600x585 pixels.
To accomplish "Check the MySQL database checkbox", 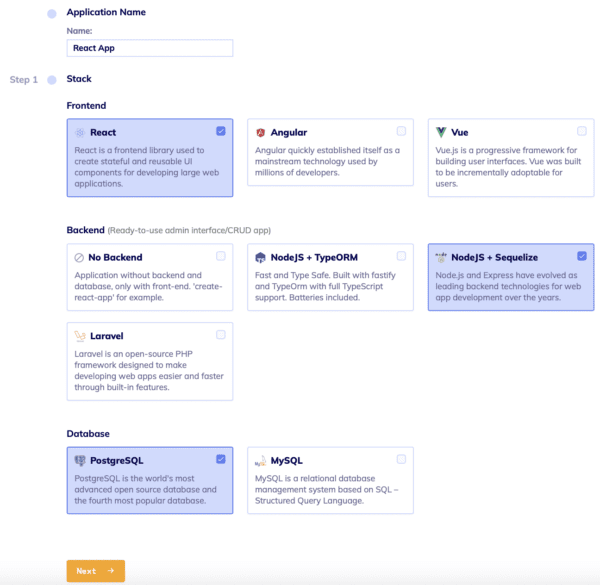I will point(401,459).
